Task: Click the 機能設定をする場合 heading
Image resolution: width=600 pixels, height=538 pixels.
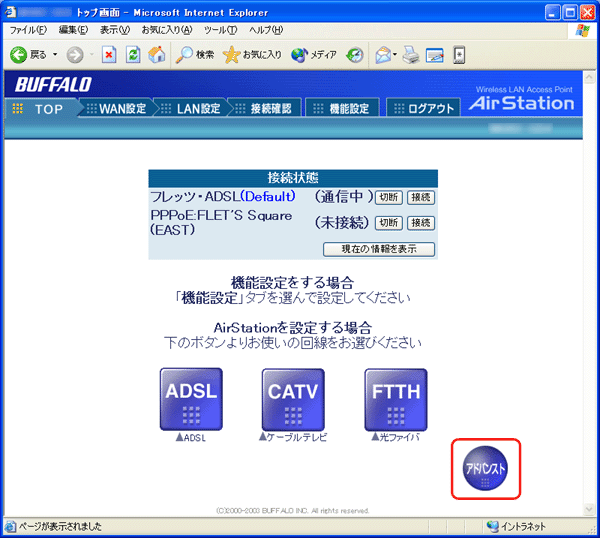Action: point(293,283)
